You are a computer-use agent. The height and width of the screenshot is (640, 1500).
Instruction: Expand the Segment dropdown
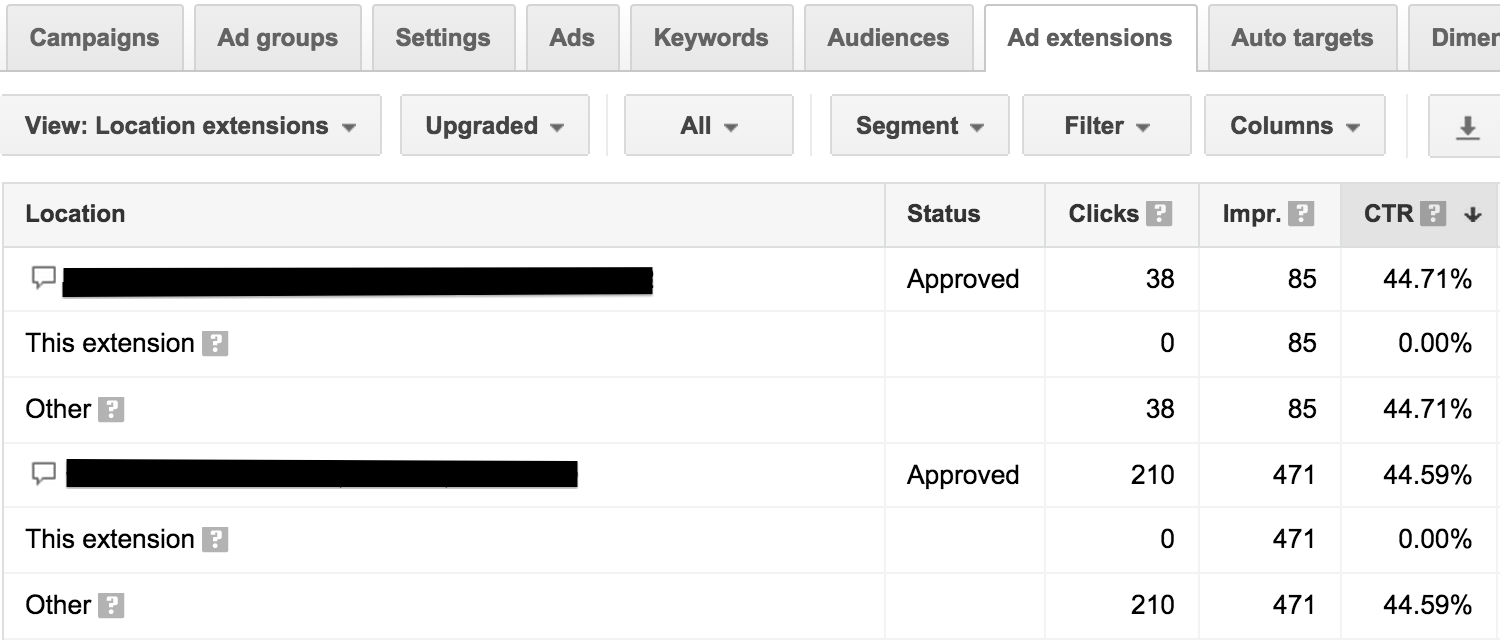[x=920, y=126]
